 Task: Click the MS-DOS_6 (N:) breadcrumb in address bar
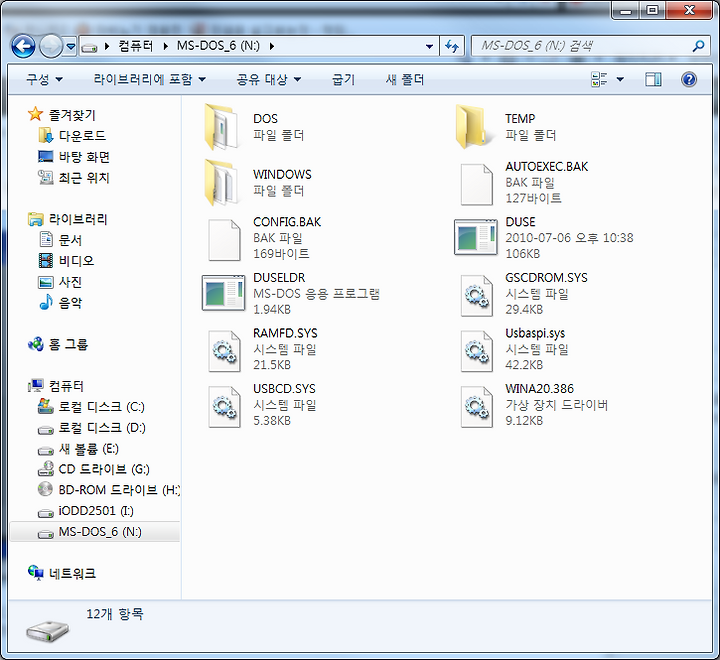[219, 46]
